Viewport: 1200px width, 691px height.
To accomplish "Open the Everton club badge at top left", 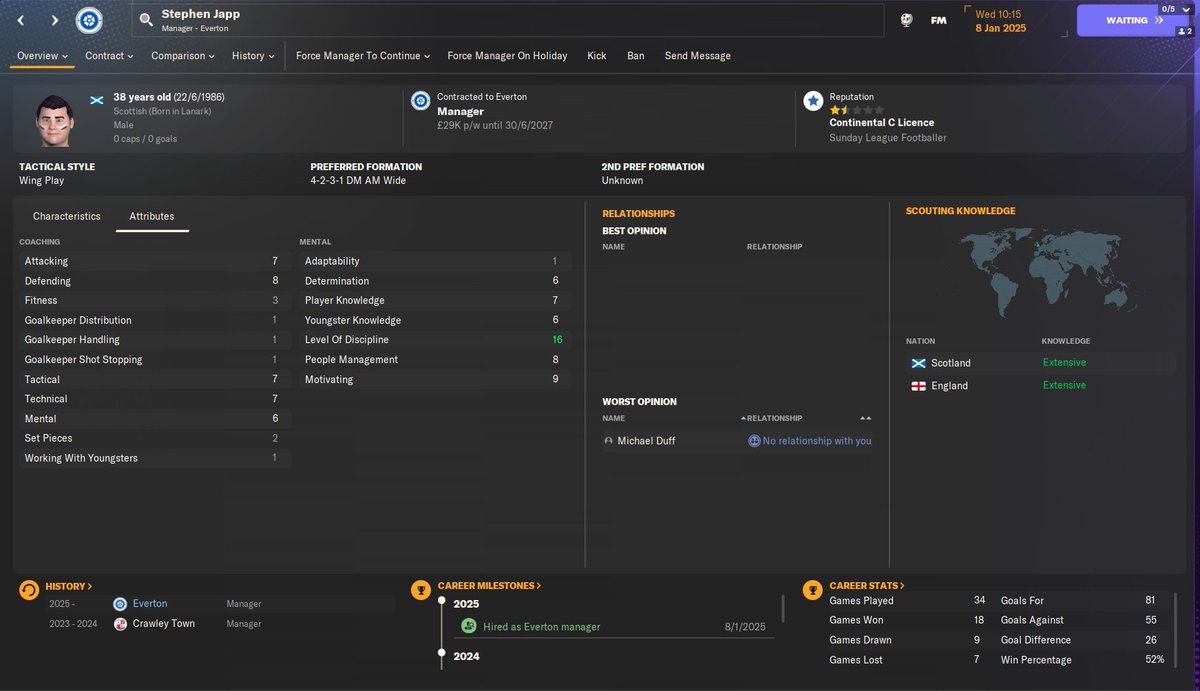I will (x=89, y=19).
